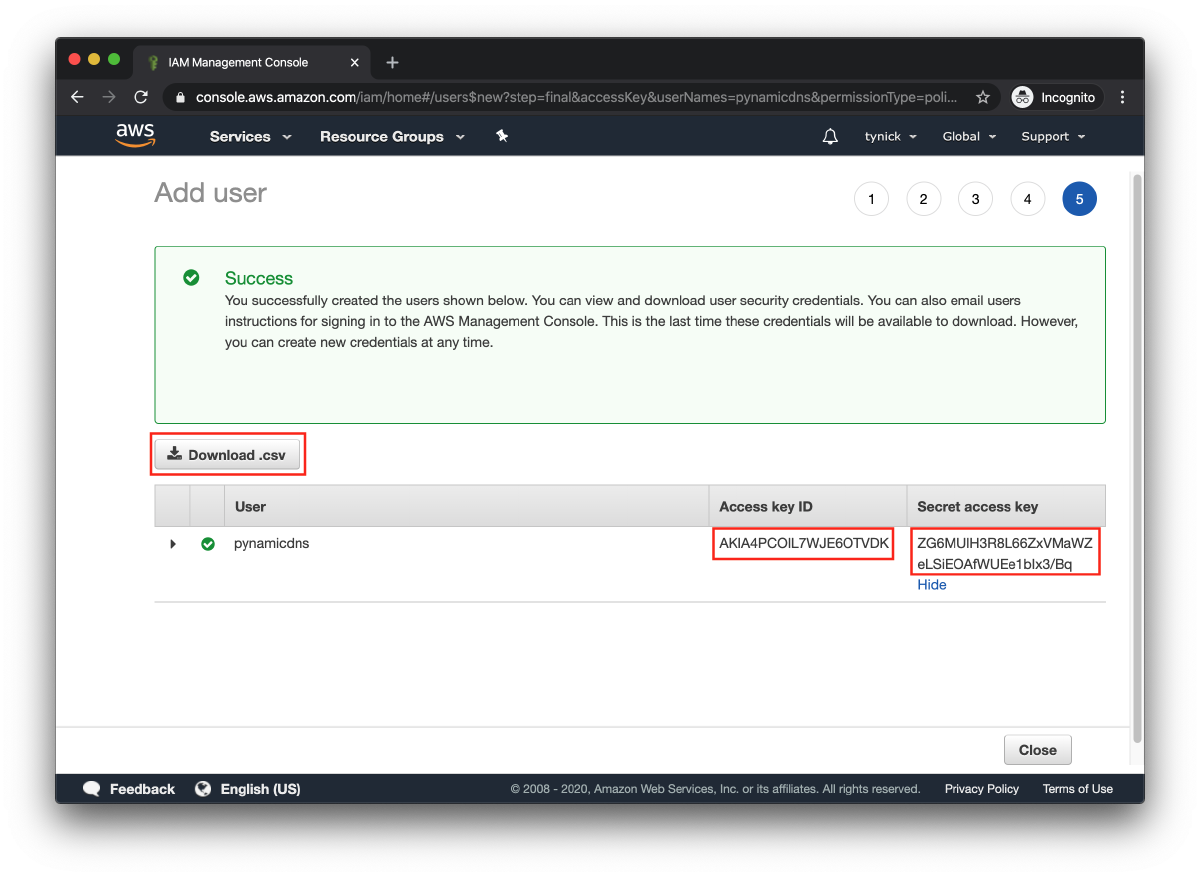Click the Close button
Viewport: 1200px width, 877px height.
(1037, 750)
